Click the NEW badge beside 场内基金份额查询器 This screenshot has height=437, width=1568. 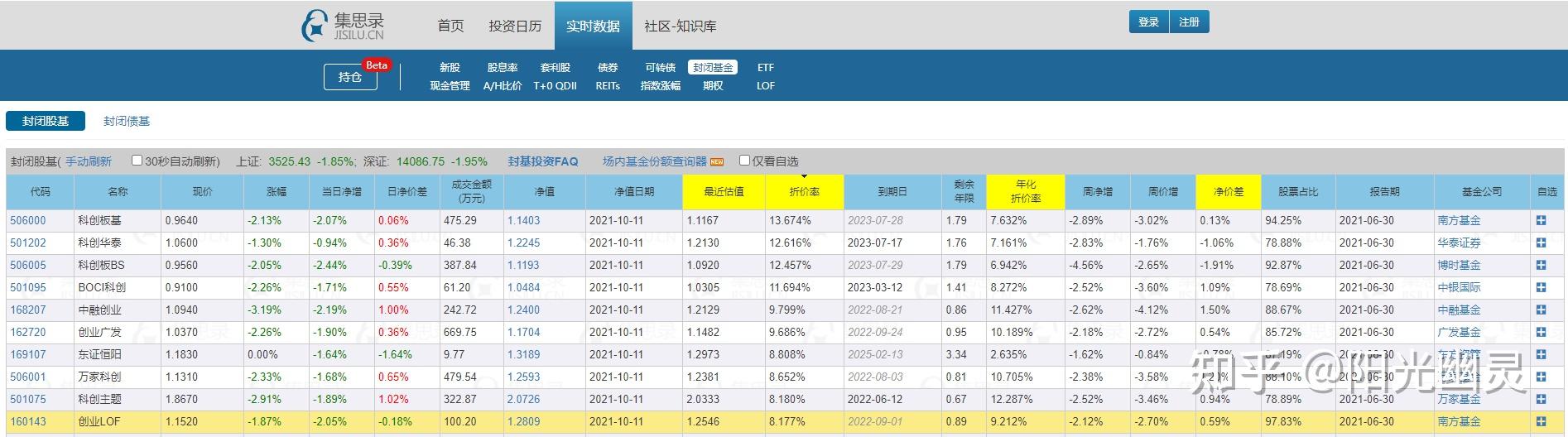[717, 162]
